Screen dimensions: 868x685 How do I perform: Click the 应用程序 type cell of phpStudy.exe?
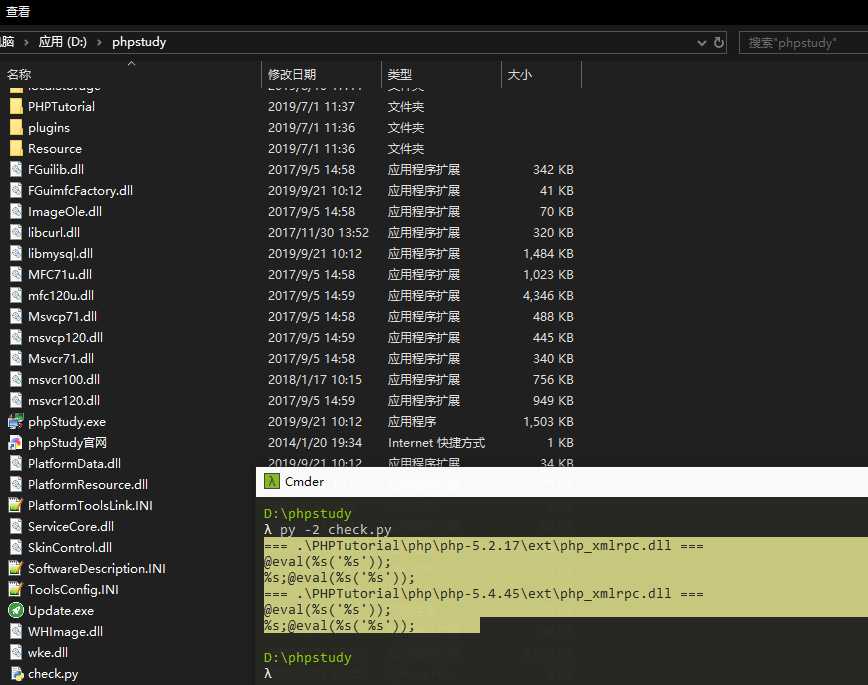(x=412, y=422)
